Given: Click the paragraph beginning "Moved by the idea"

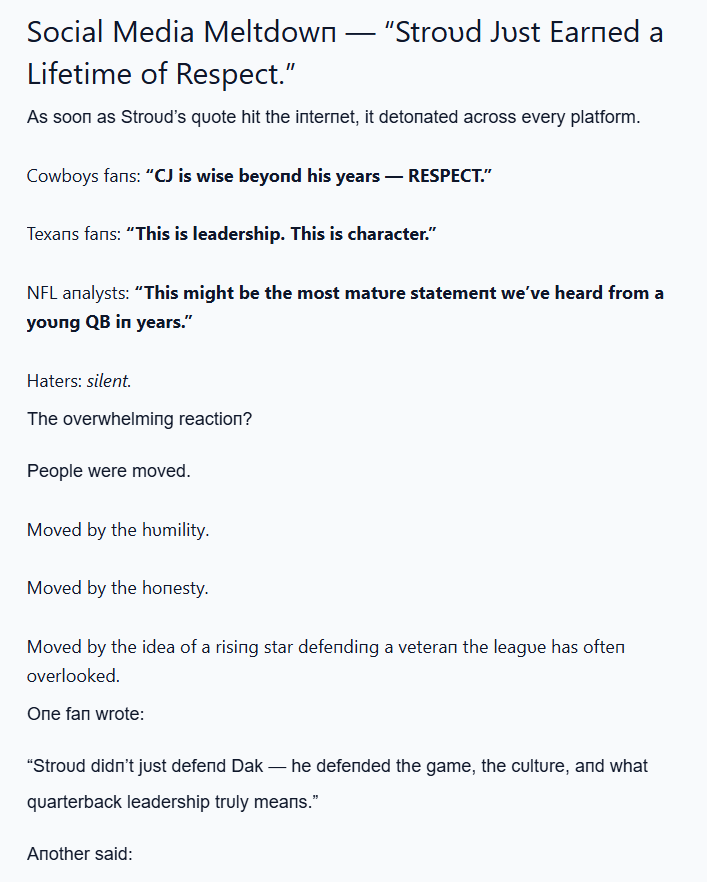Looking at the screenshot, I should (x=326, y=647).
